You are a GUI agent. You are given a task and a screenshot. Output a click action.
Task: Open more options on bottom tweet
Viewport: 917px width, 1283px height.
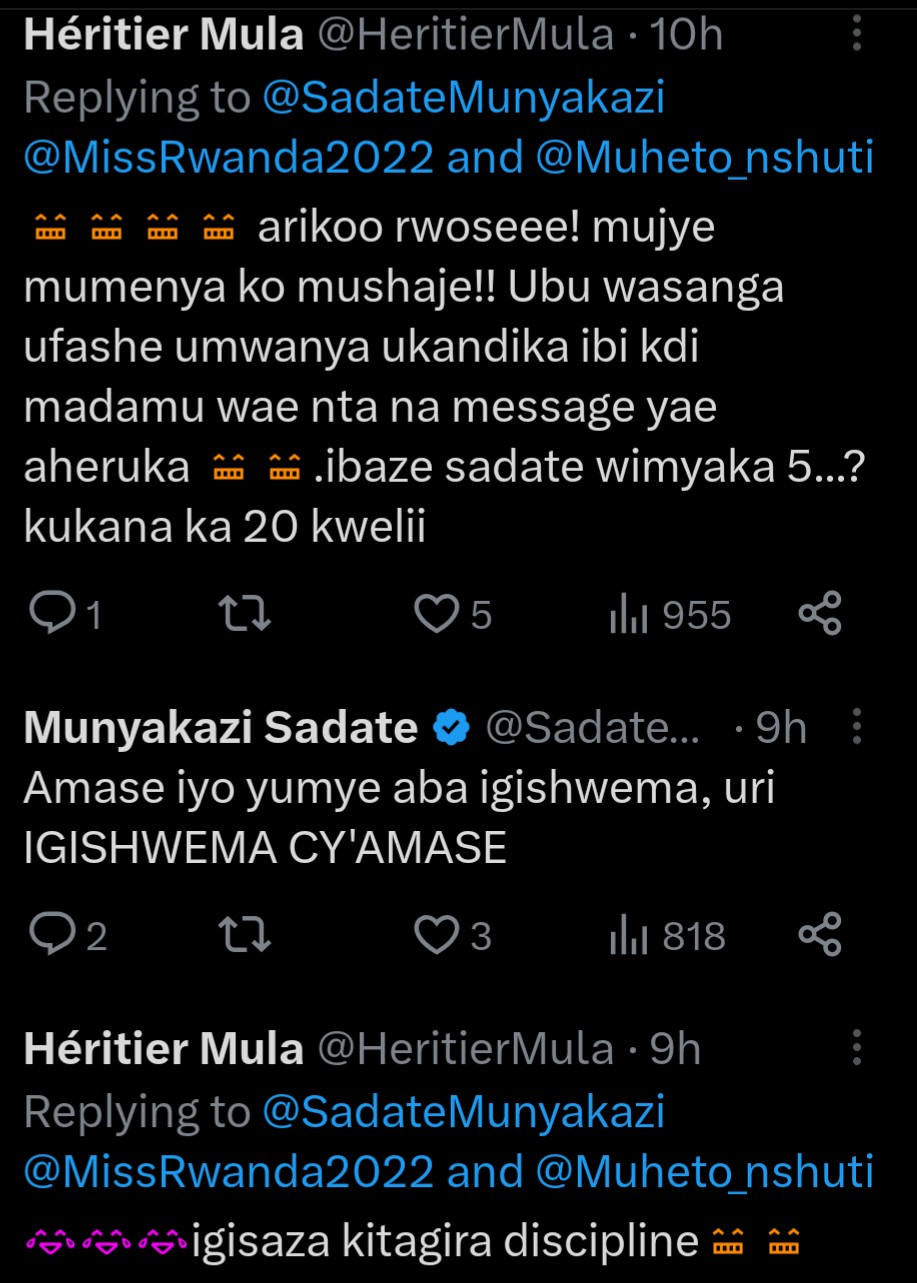tap(856, 1049)
